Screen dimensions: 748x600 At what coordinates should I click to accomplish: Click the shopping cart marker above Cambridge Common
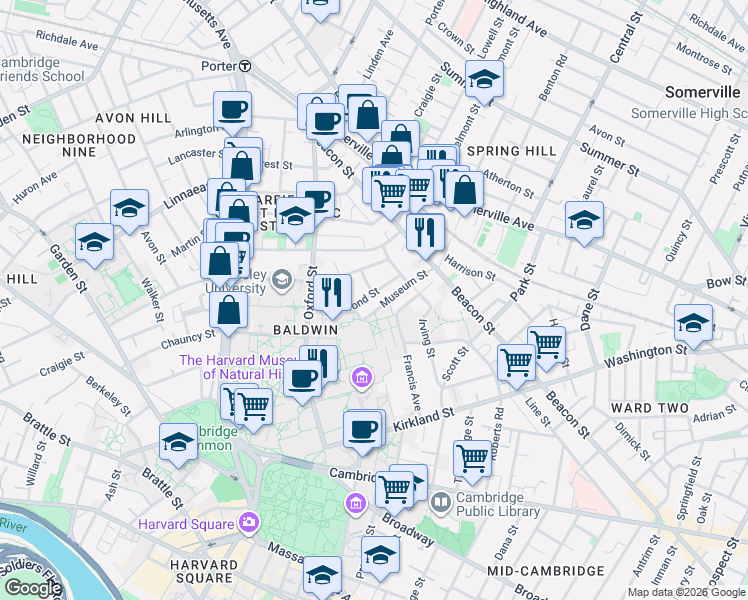(253, 407)
